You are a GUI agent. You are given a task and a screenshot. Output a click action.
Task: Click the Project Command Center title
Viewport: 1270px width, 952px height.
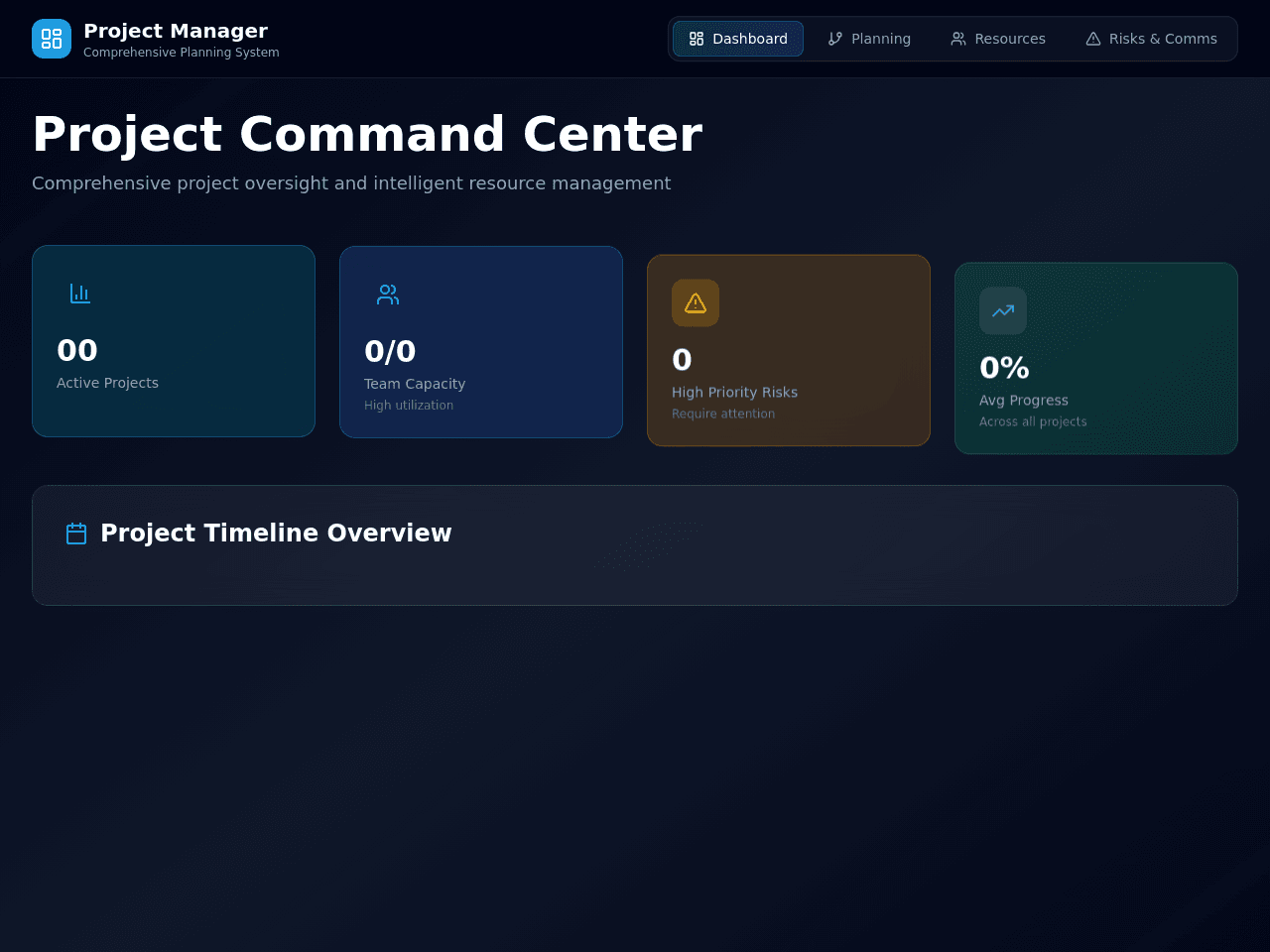tap(367, 134)
